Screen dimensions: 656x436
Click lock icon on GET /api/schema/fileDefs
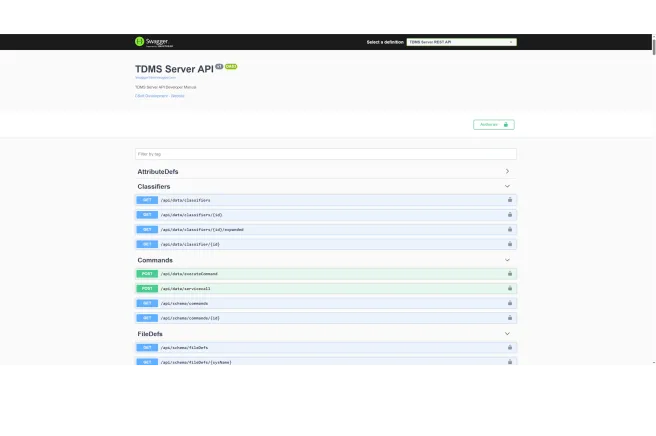pos(510,347)
